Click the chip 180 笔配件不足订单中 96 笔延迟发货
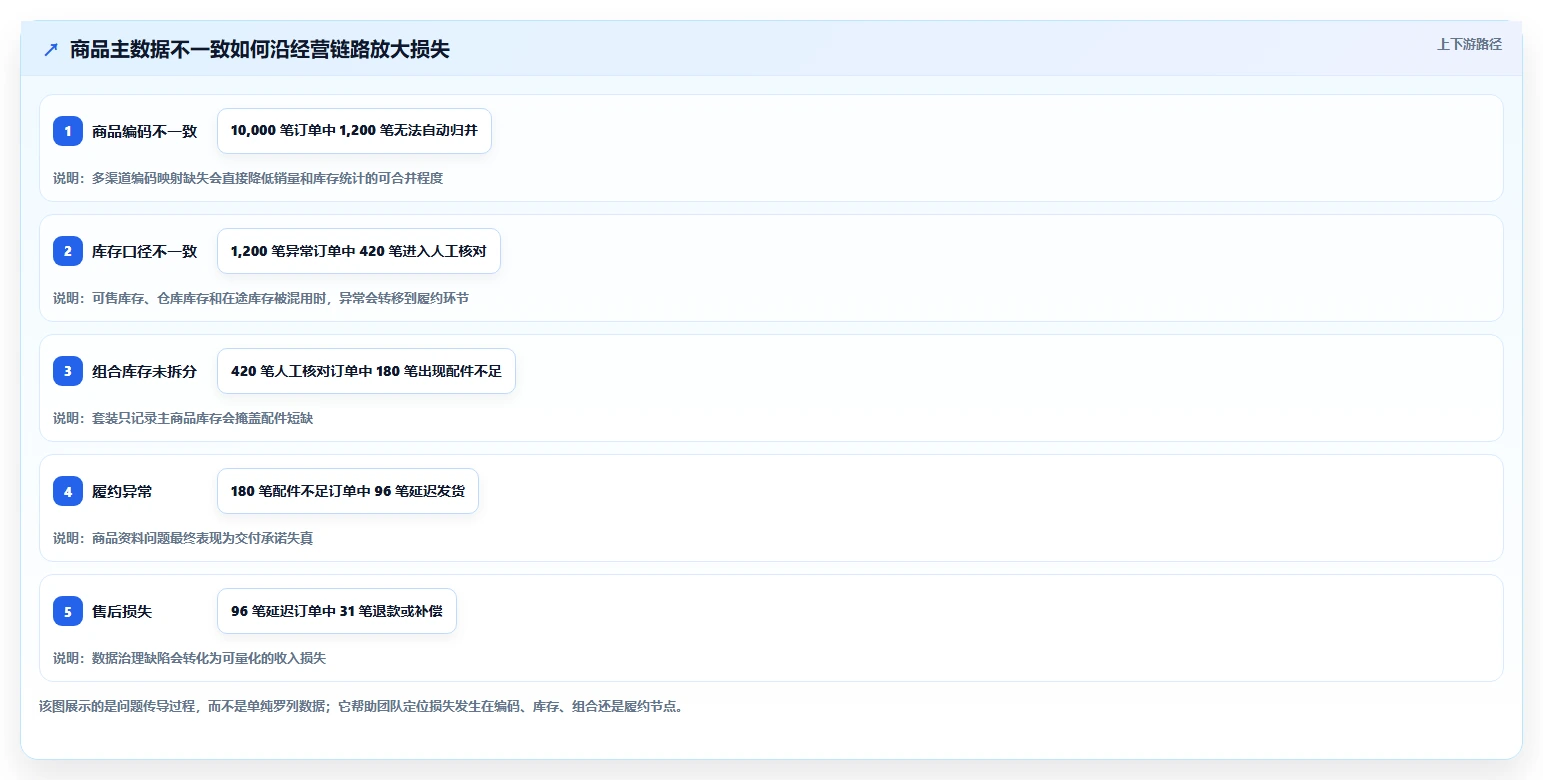The image size is (1543, 780). 348,491
